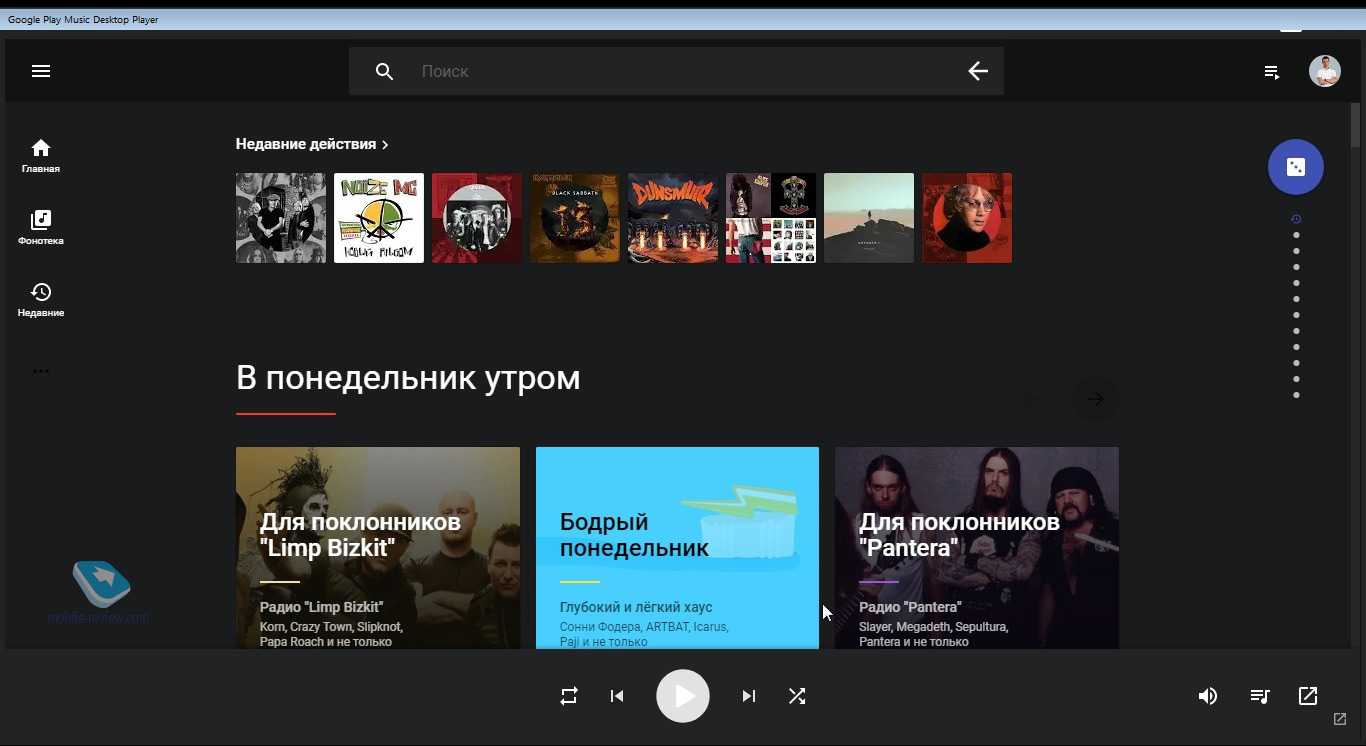Open the misty landscape album thumbnail

click(869, 218)
